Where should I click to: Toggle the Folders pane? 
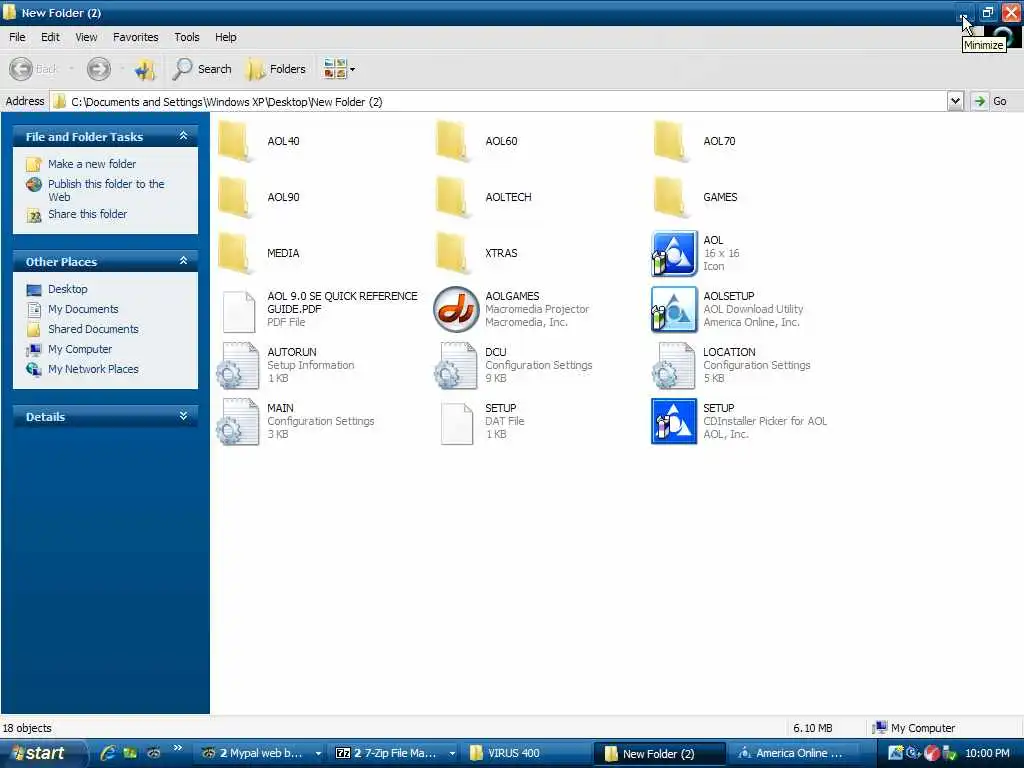(x=276, y=69)
